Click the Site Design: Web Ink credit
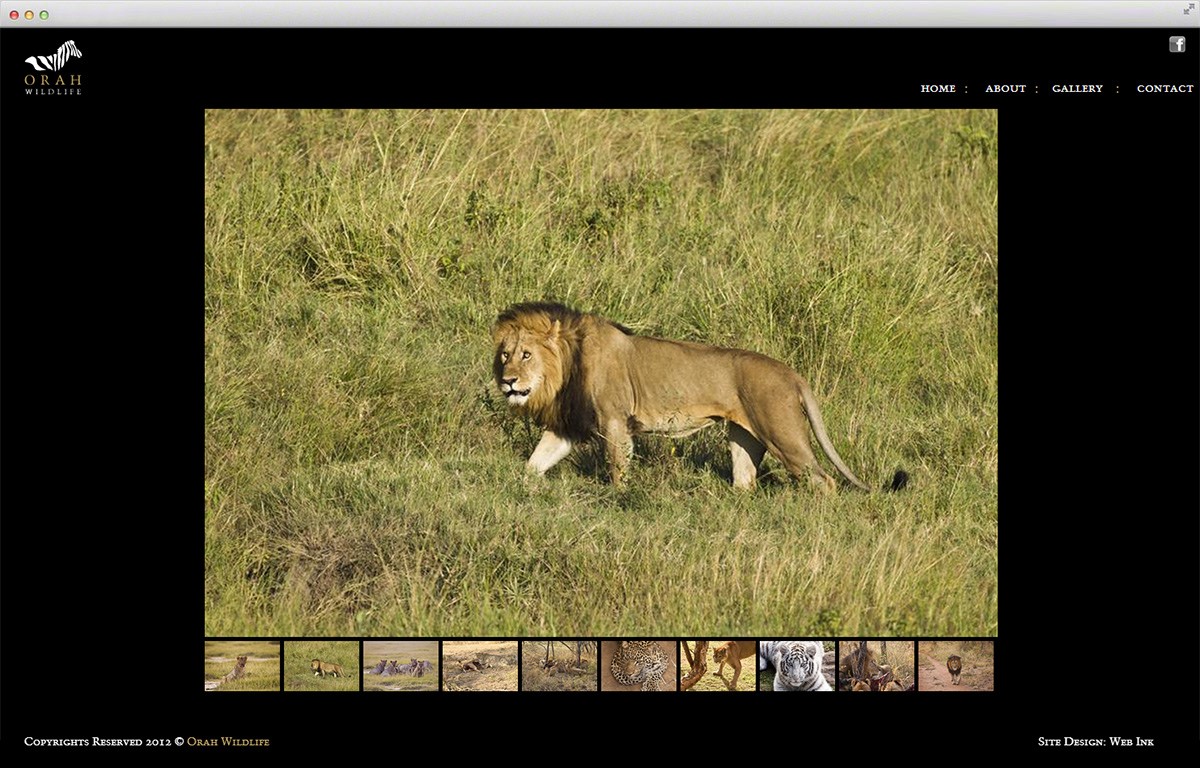 point(1095,742)
